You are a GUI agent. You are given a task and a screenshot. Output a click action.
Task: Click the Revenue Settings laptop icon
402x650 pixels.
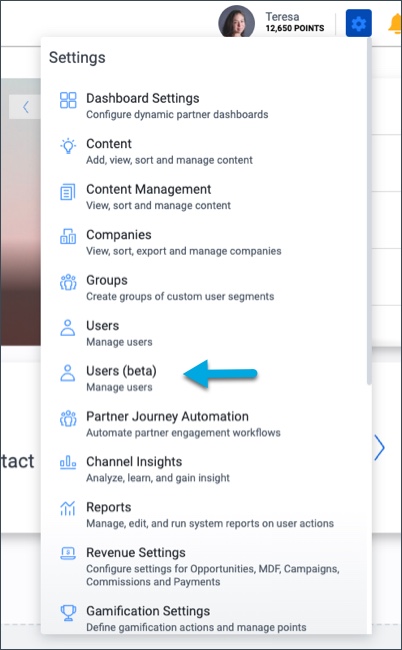point(68,553)
